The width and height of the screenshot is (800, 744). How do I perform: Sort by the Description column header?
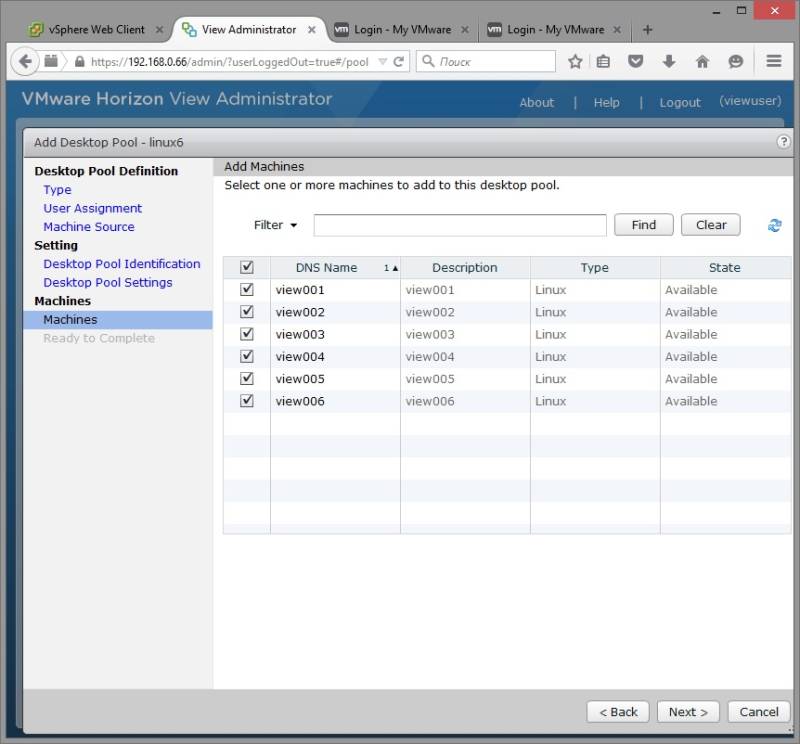pyautogui.click(x=465, y=267)
